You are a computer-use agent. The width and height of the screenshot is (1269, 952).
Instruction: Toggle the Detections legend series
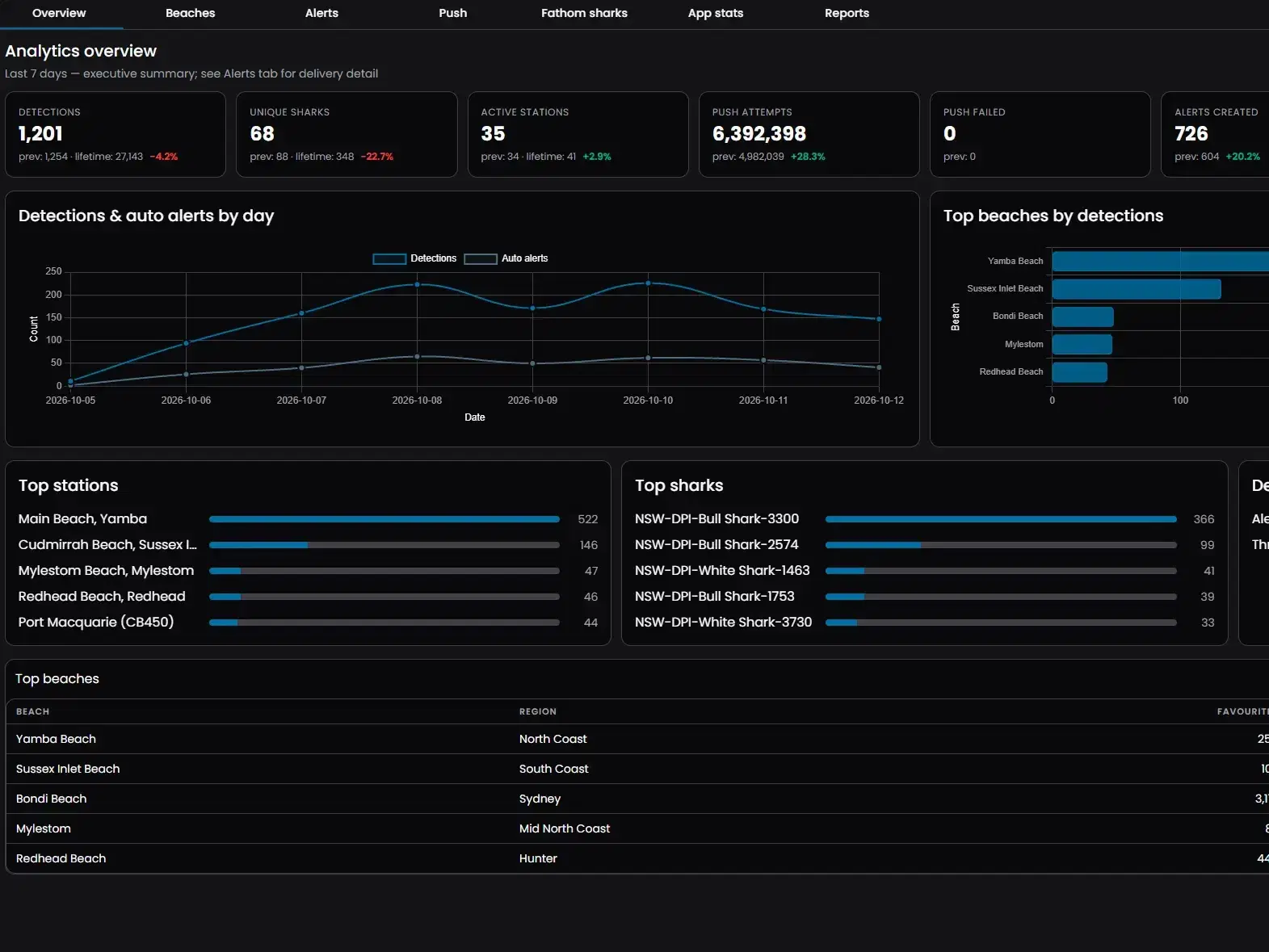click(414, 258)
